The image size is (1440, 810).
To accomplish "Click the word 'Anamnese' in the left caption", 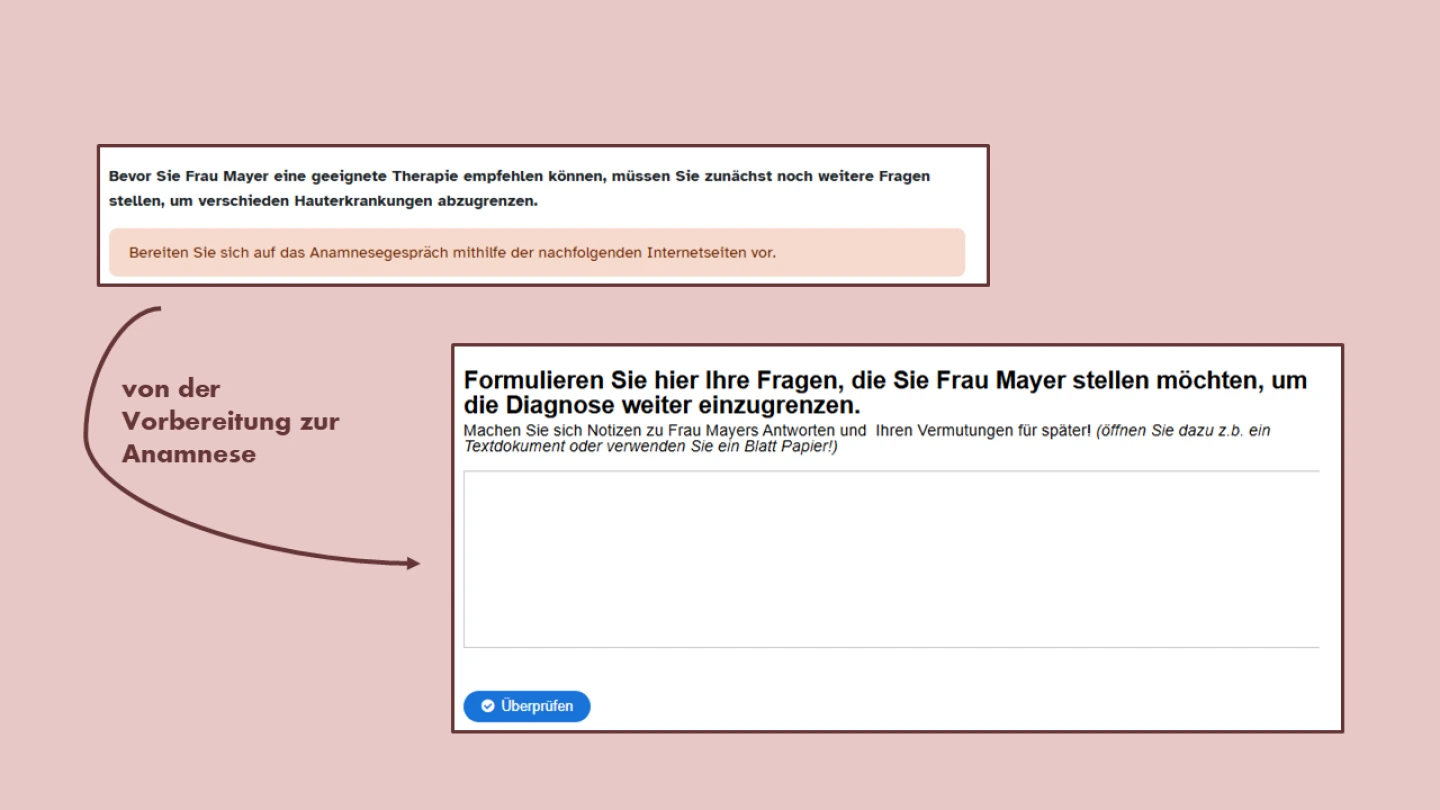I will 189,454.
